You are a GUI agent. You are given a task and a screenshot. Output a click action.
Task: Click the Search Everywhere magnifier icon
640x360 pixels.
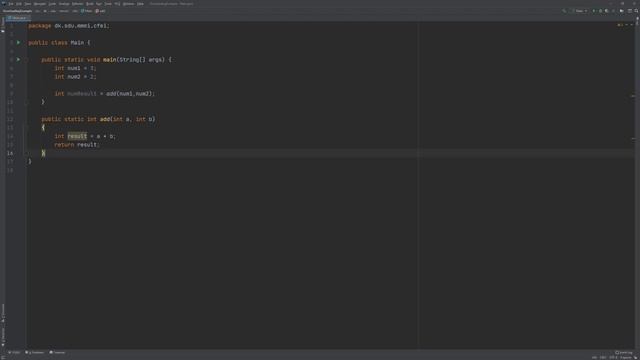coord(636,11)
